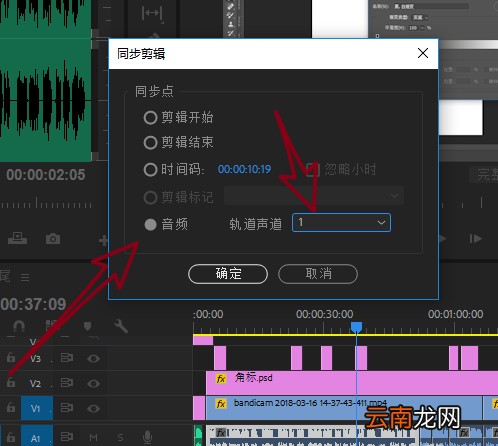
Task: Check the 忽略小时 checkbox
Action: tap(313, 169)
